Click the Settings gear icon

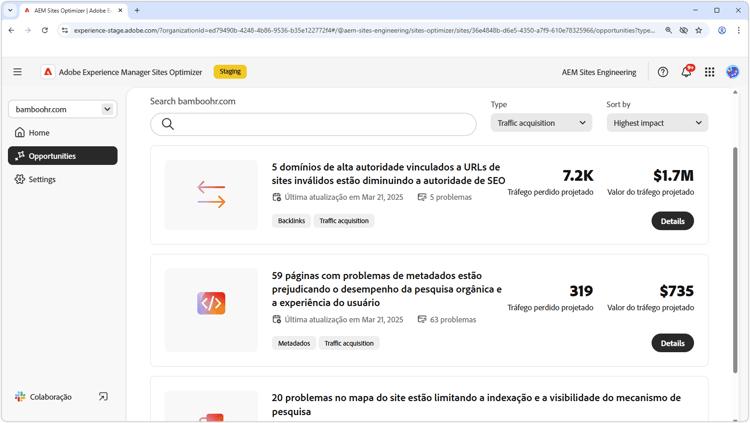(20, 179)
